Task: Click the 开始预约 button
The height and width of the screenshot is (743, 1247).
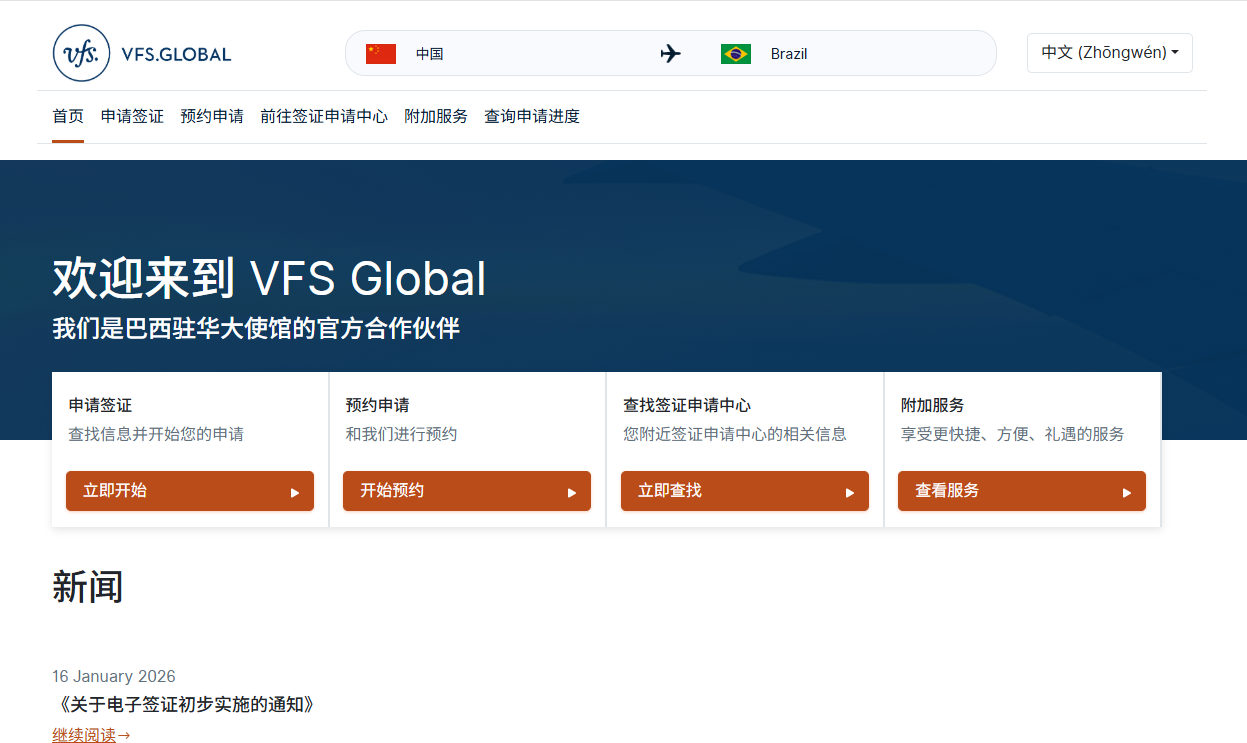Action: (466, 491)
